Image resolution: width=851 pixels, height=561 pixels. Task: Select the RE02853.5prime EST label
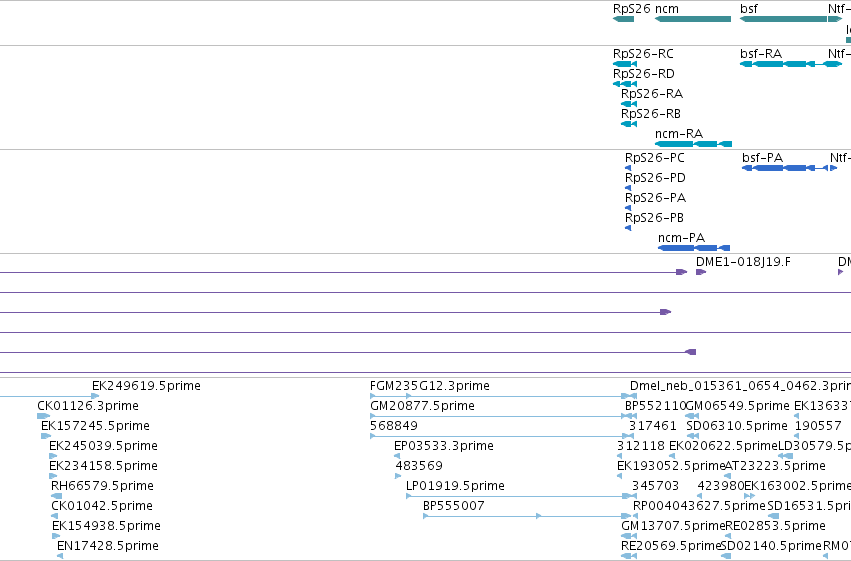point(776,526)
